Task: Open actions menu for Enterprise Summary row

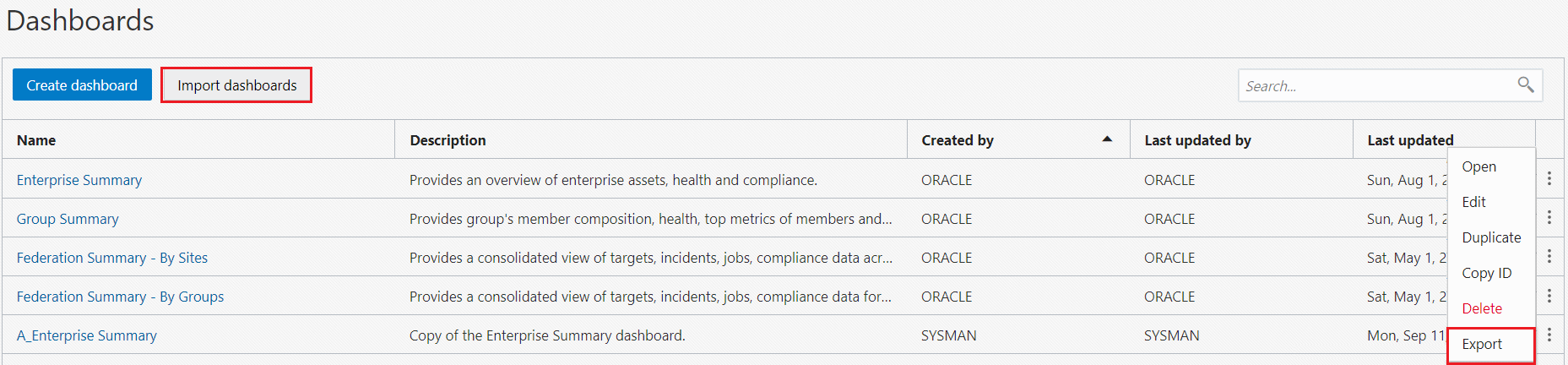Action: point(1549,178)
